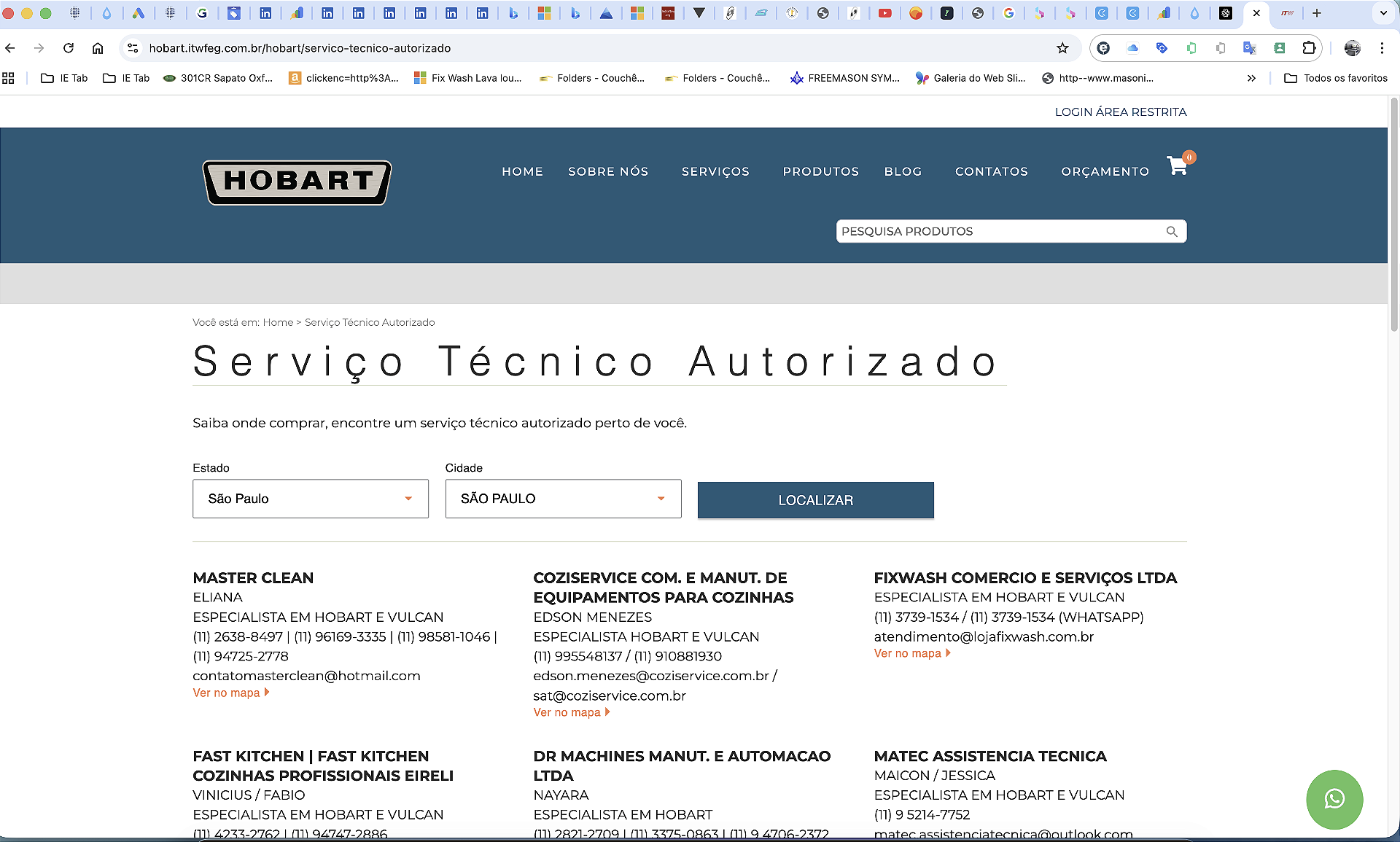Open the Google Translate extension icon
Screen dimensions: 1400x842
1250,48
